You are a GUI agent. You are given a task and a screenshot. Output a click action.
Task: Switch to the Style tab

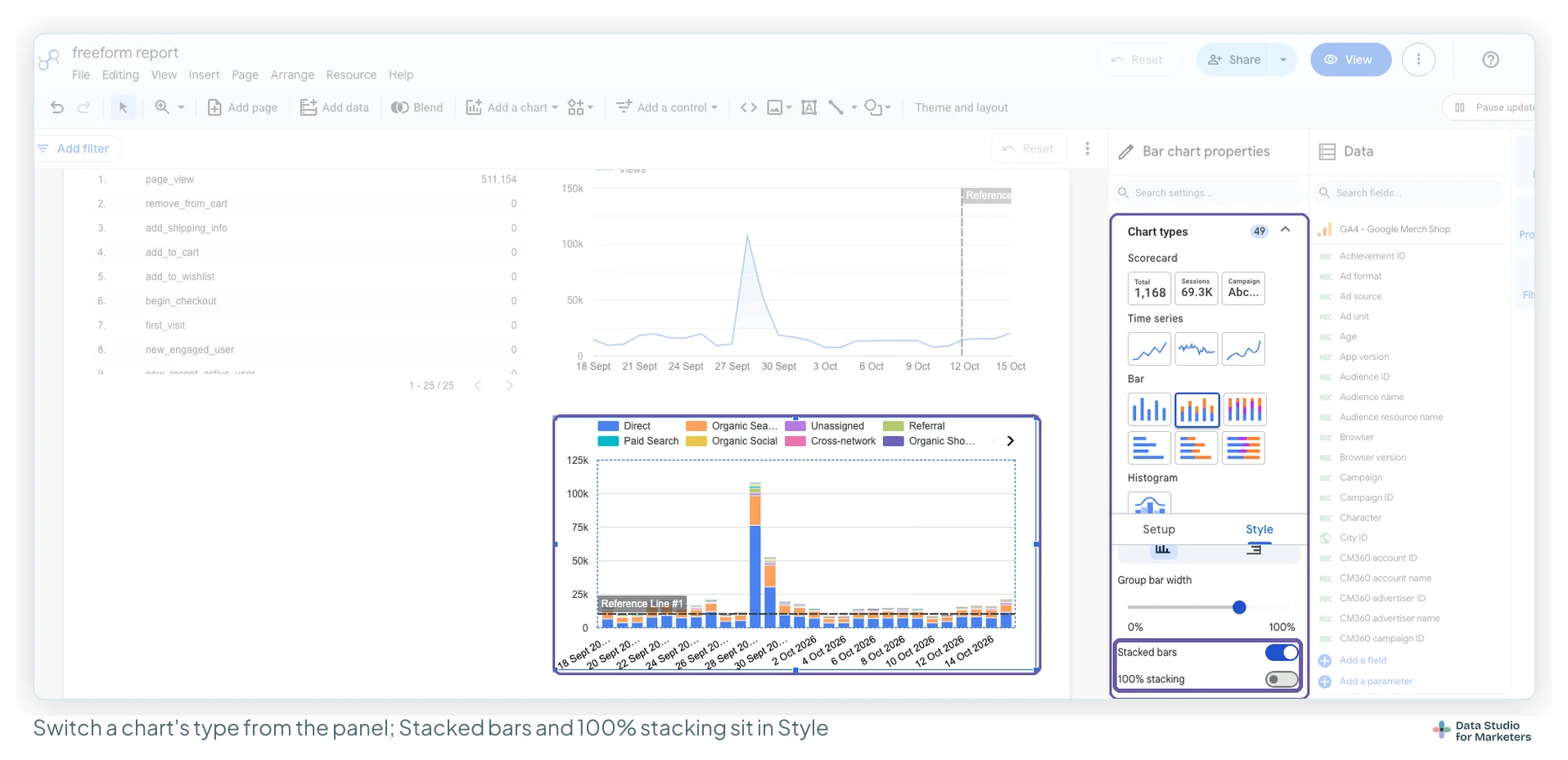1259,529
